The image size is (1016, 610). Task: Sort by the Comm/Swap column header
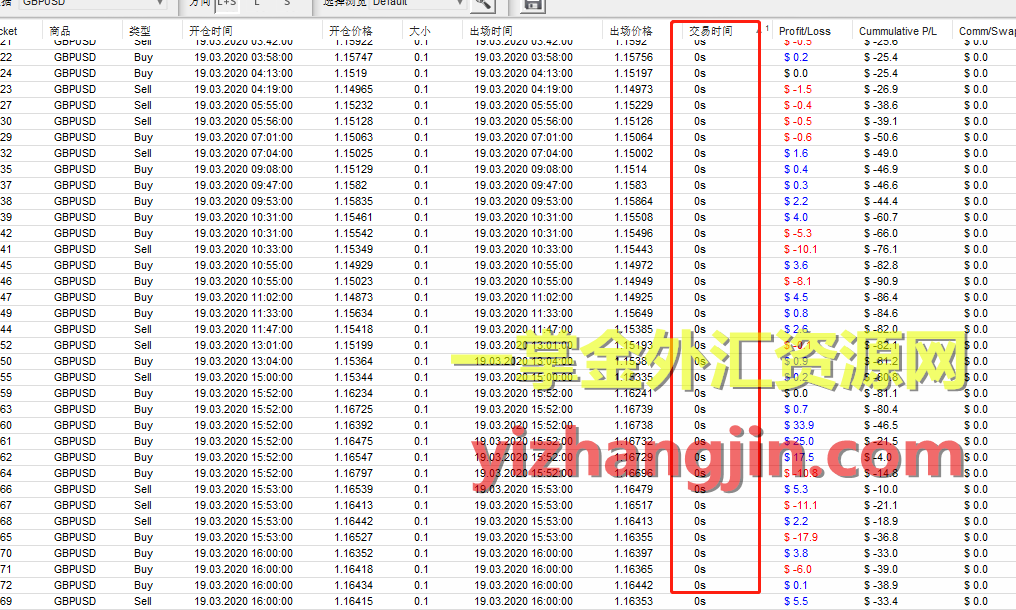click(987, 30)
